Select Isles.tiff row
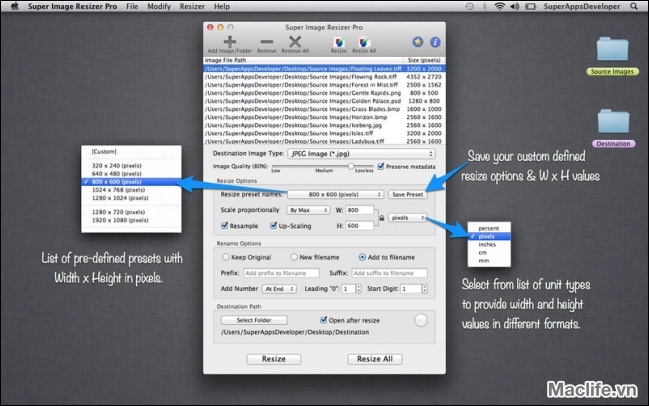 pyautogui.click(x=324, y=133)
